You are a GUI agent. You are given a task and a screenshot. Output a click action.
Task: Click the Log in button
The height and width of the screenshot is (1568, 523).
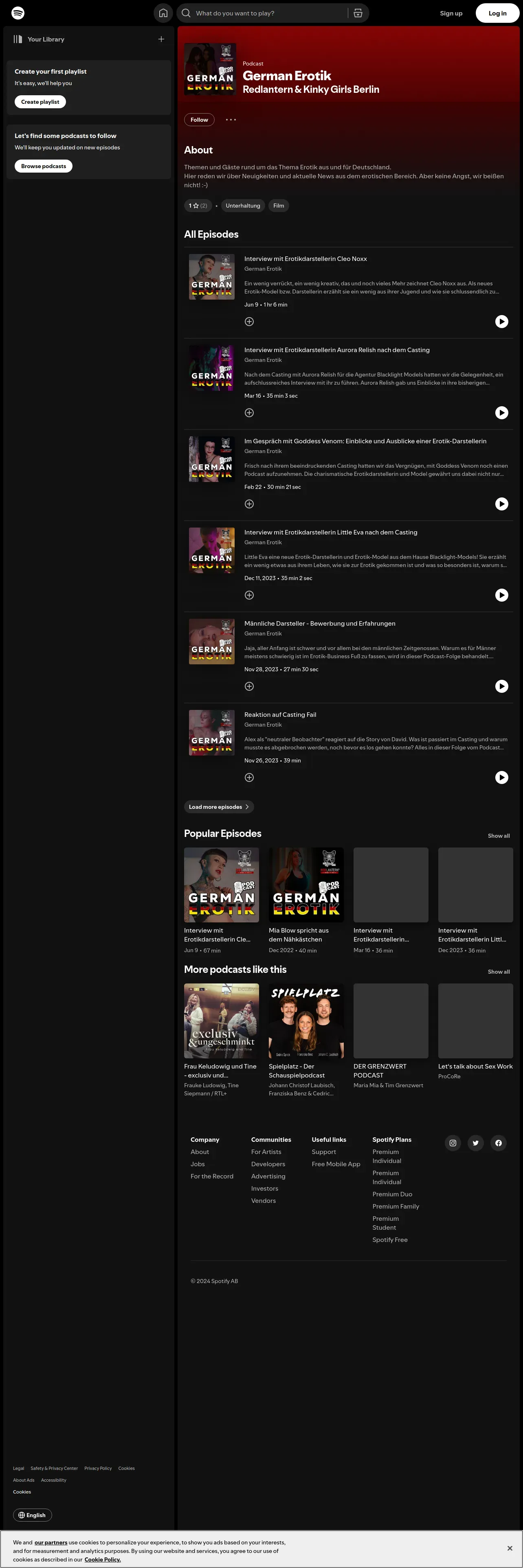pyautogui.click(x=497, y=13)
